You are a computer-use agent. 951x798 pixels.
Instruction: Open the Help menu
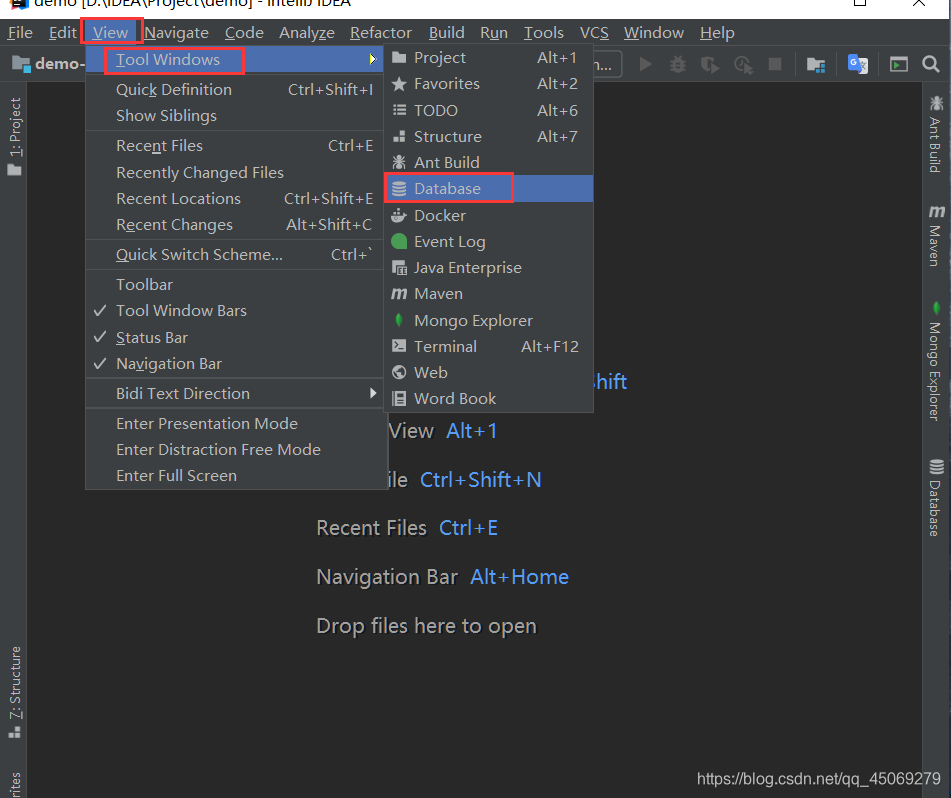(717, 33)
